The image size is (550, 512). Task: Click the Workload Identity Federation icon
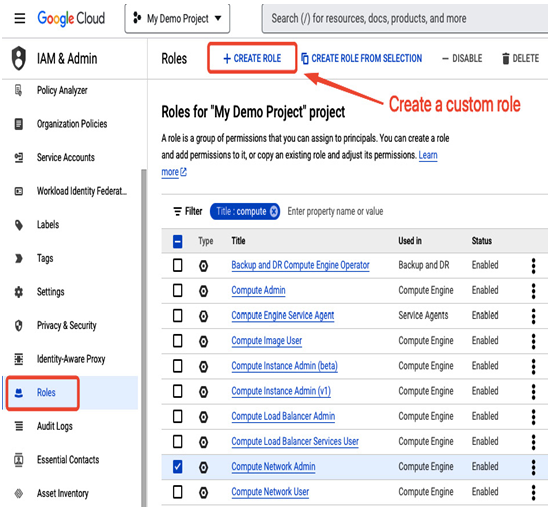tap(19, 191)
